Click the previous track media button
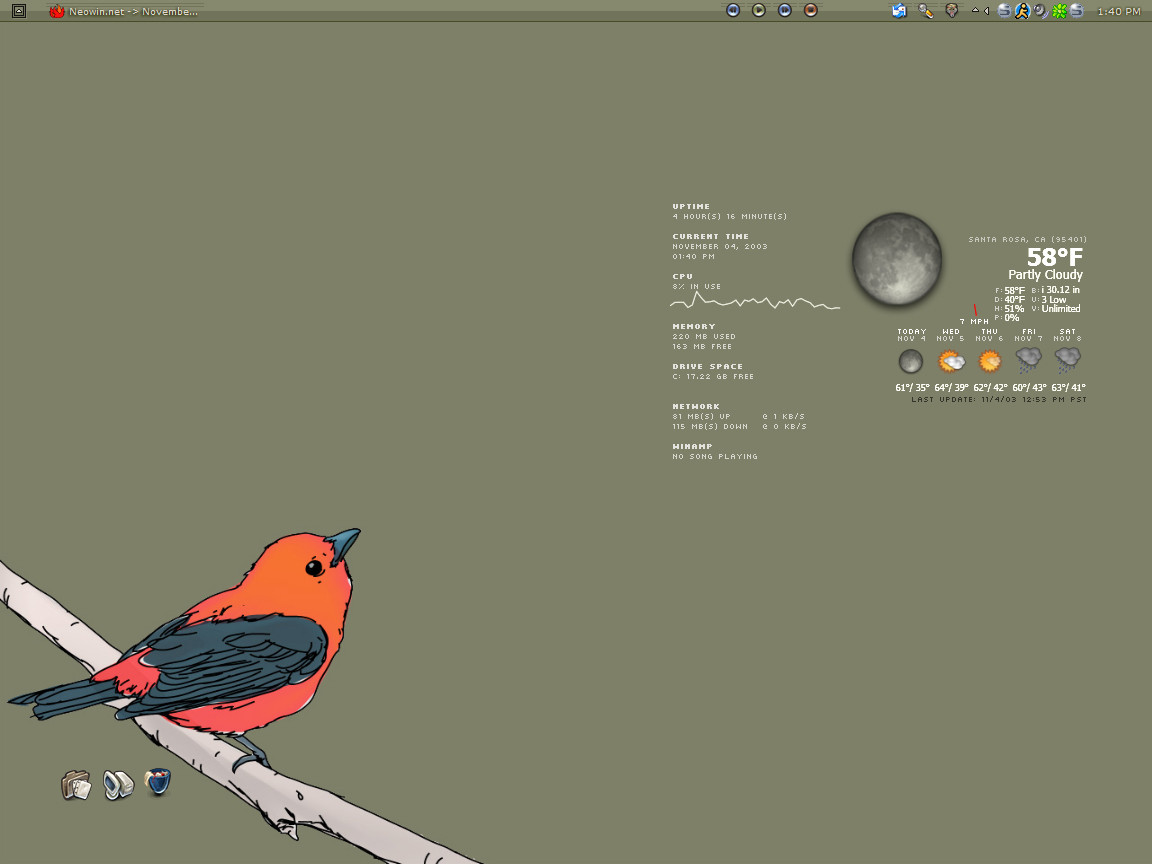 [x=732, y=10]
